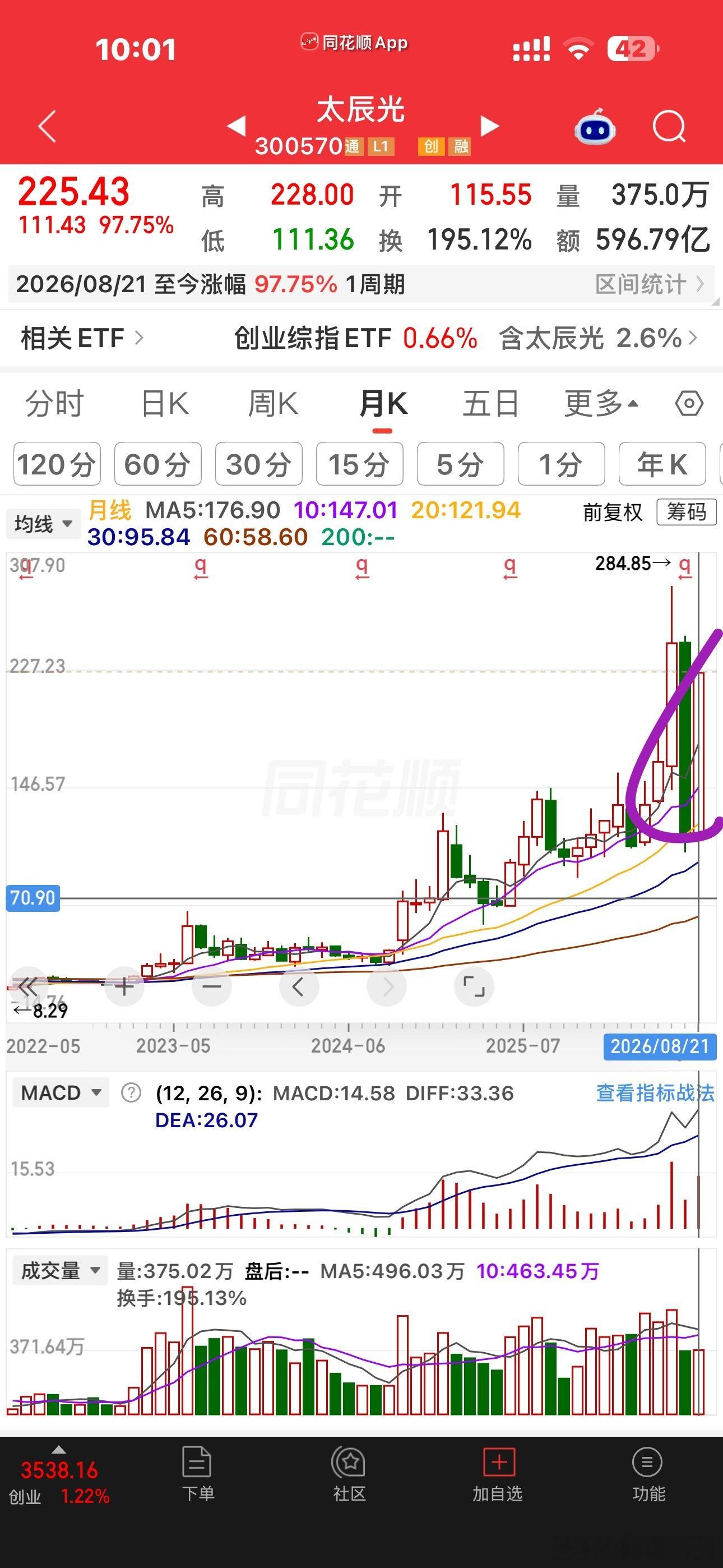The height and width of the screenshot is (1568, 723).
Task: Tap the back arrow in the red header
Action: click(47, 127)
